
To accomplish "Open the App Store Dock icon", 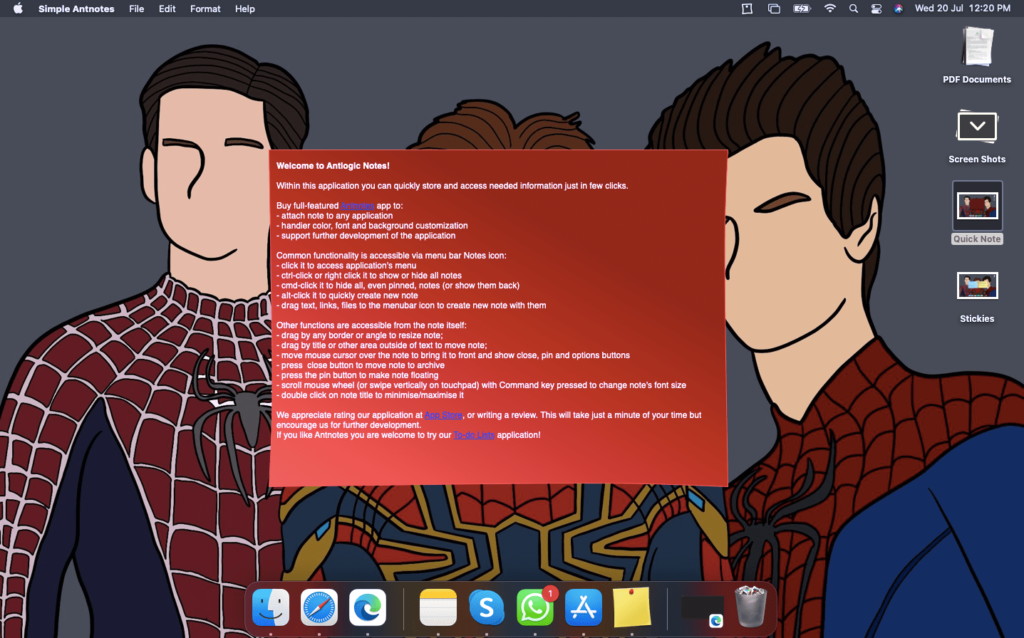I will tap(583, 607).
